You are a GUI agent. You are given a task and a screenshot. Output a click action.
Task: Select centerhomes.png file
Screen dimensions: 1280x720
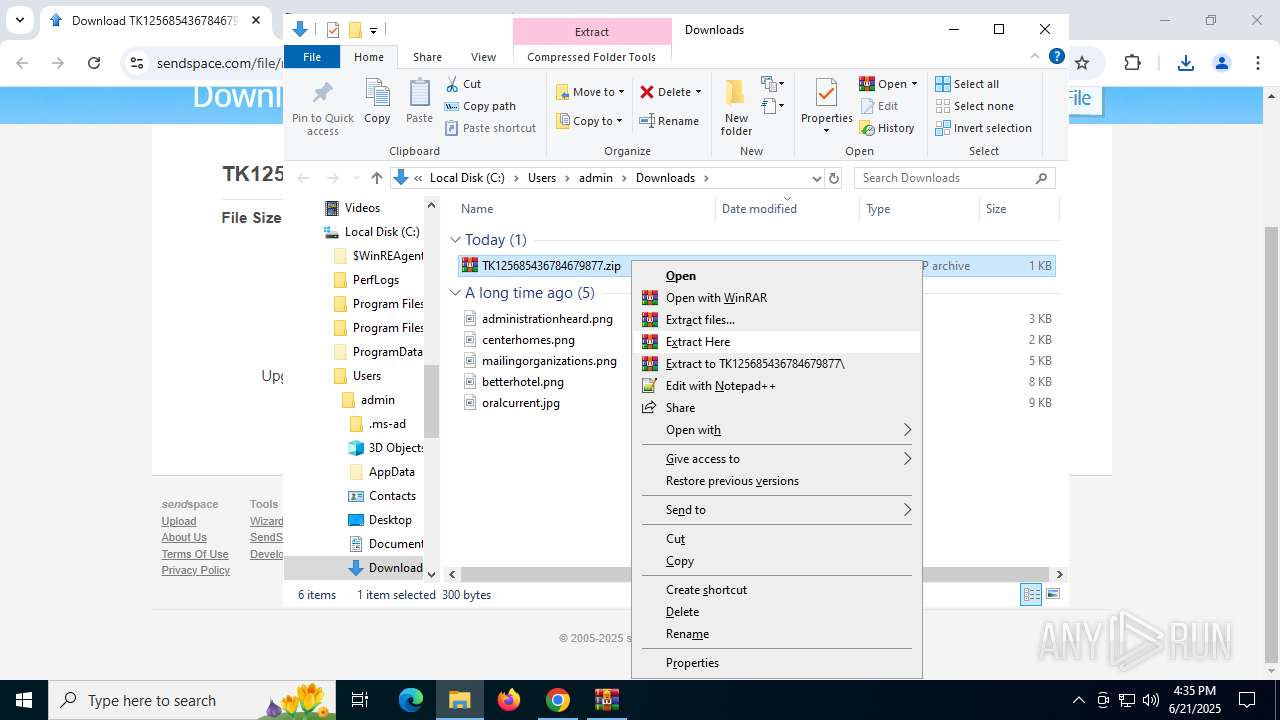click(528, 340)
